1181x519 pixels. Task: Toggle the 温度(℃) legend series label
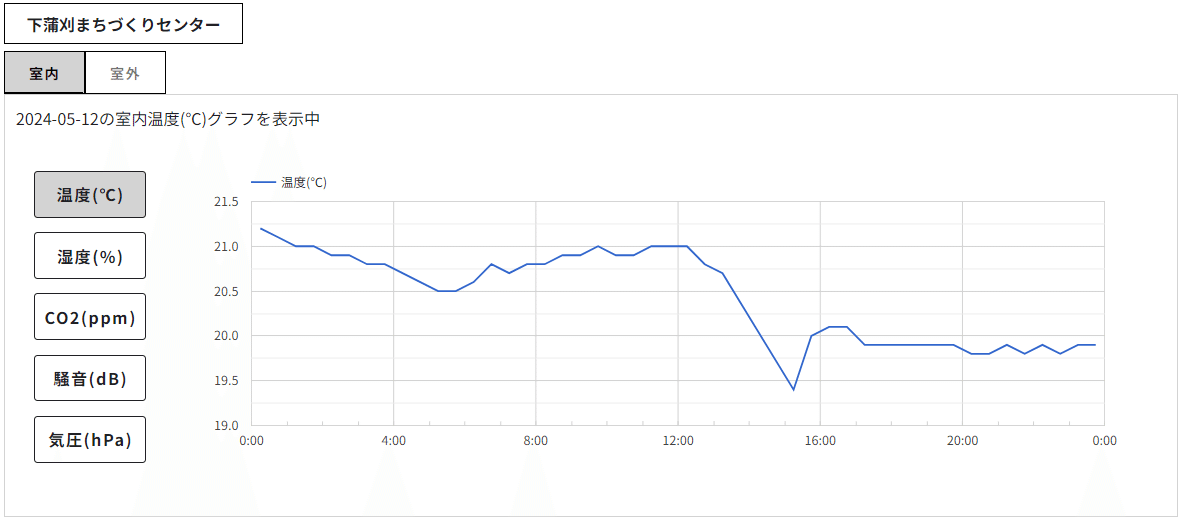(x=304, y=183)
